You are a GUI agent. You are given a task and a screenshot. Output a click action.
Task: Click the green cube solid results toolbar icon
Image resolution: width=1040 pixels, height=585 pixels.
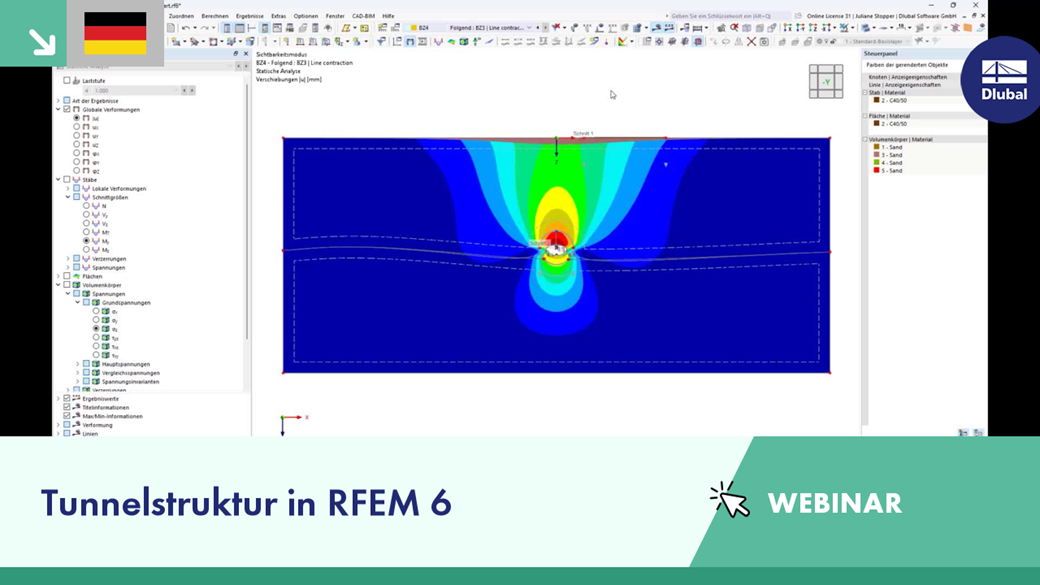(x=464, y=42)
